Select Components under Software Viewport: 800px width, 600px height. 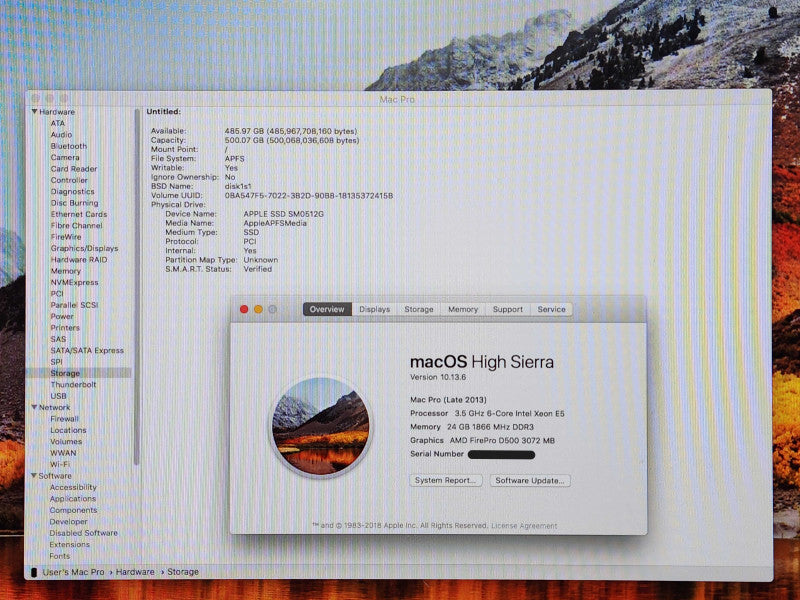[73, 510]
